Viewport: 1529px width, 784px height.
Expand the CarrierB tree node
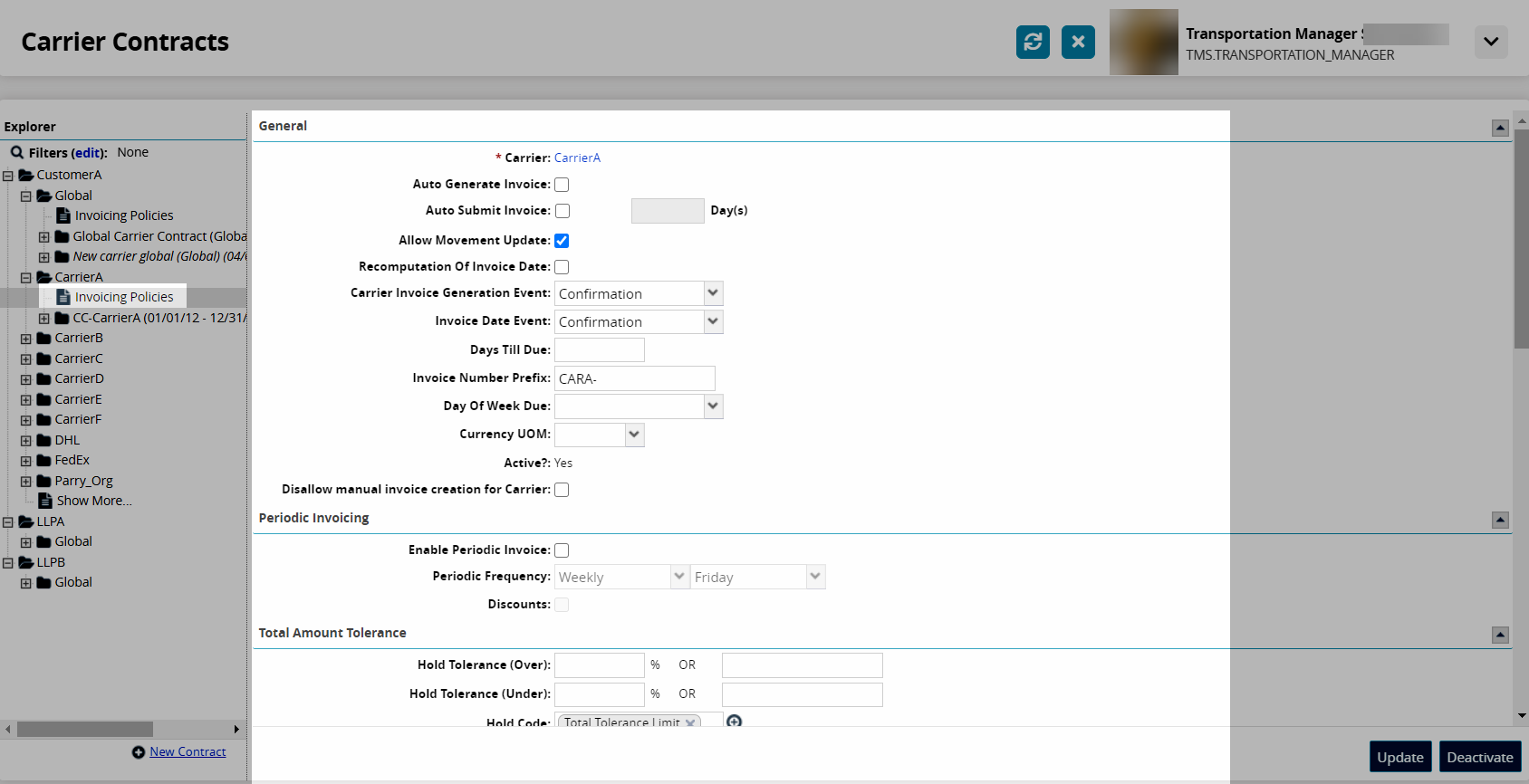click(x=26, y=339)
